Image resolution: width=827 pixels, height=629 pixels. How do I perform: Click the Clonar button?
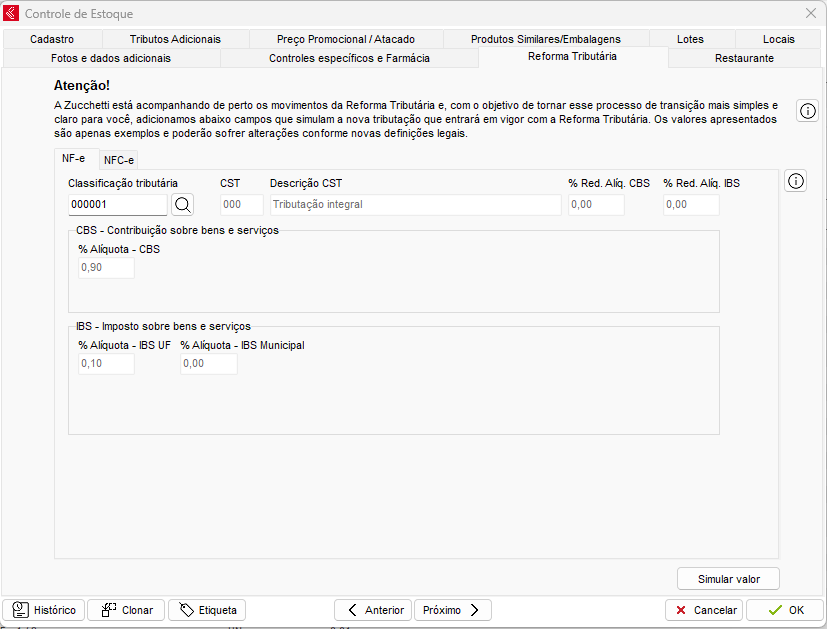[126, 610]
